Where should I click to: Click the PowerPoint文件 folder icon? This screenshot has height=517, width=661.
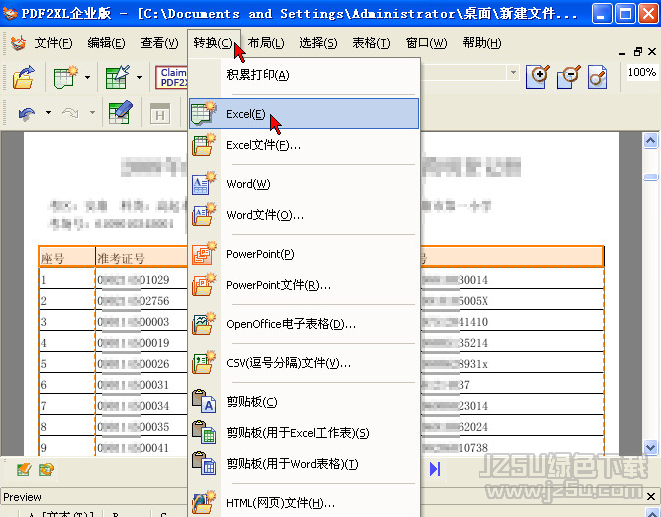click(204, 285)
